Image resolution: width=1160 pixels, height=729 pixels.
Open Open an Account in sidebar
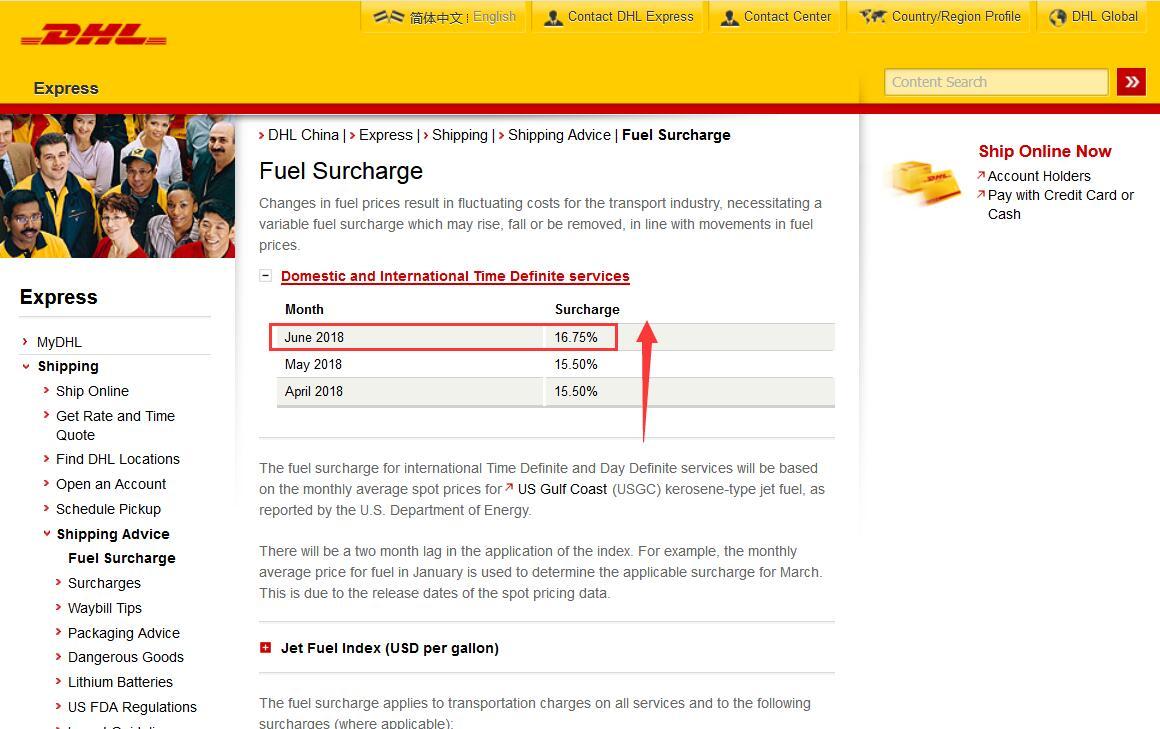[x=111, y=484]
